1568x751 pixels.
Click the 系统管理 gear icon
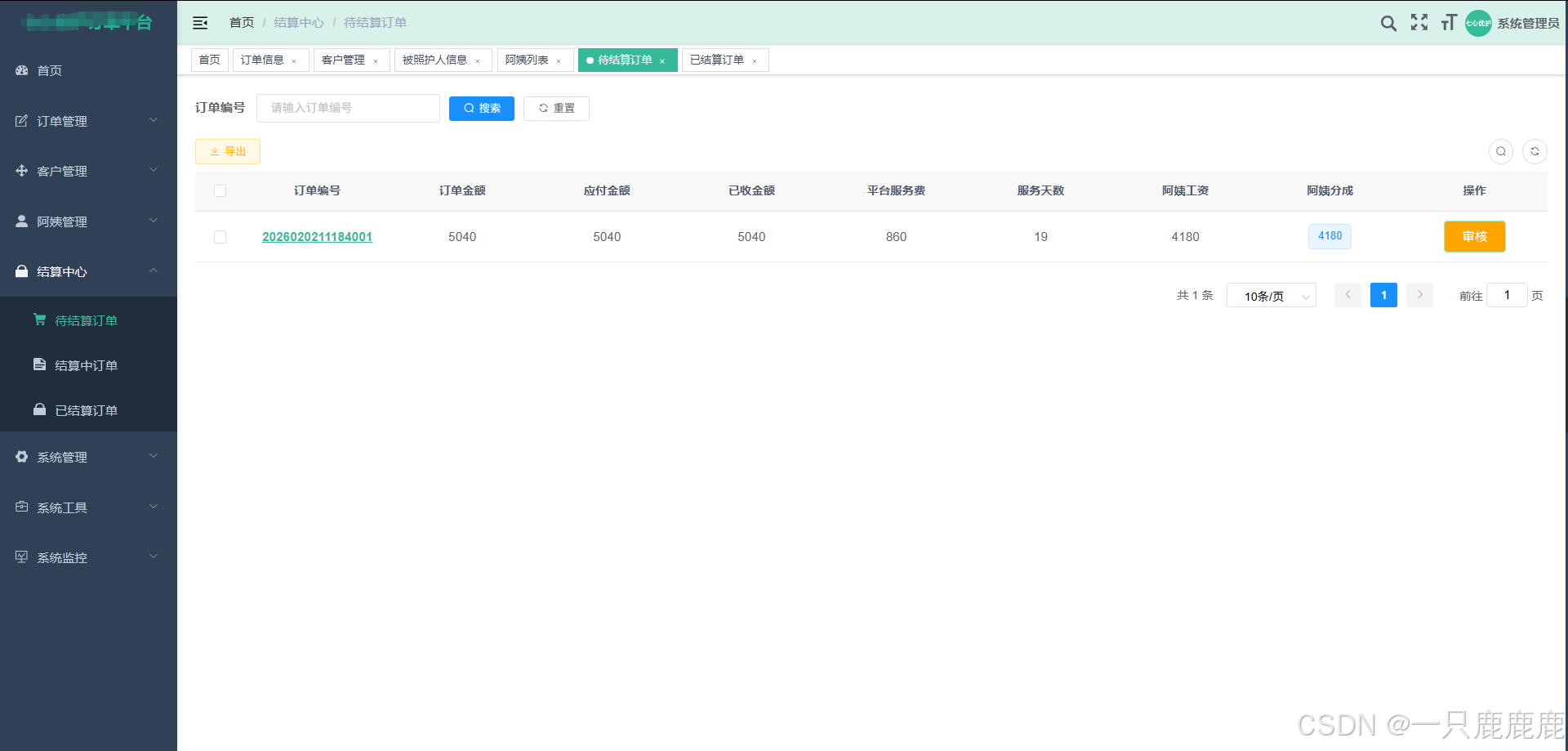point(22,457)
